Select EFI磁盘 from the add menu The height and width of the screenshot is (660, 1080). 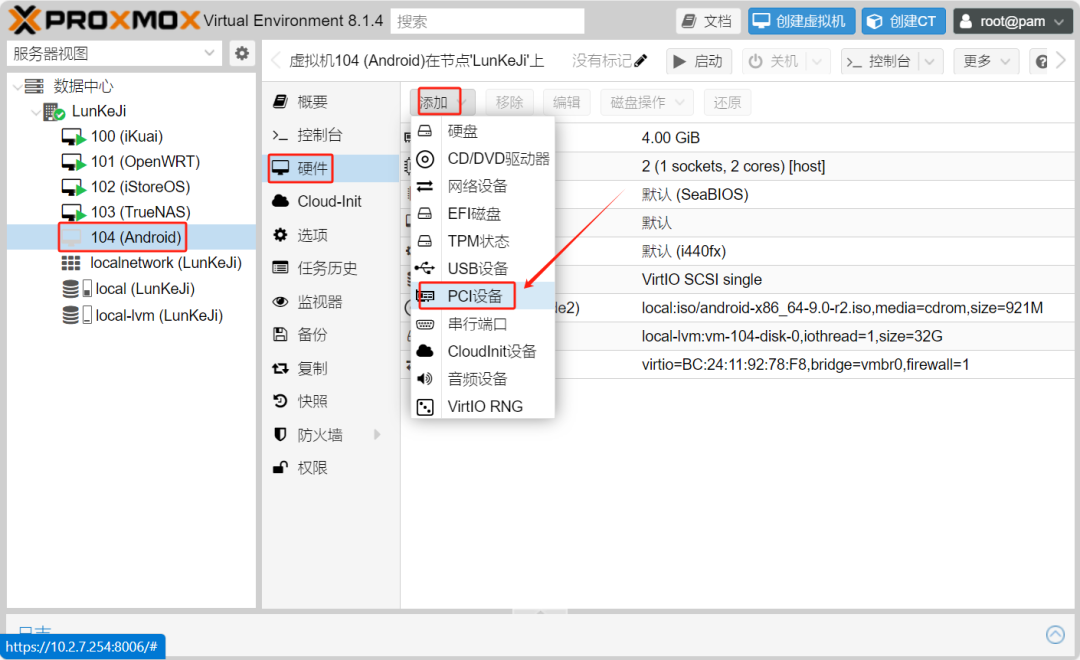pyautogui.click(x=483, y=214)
